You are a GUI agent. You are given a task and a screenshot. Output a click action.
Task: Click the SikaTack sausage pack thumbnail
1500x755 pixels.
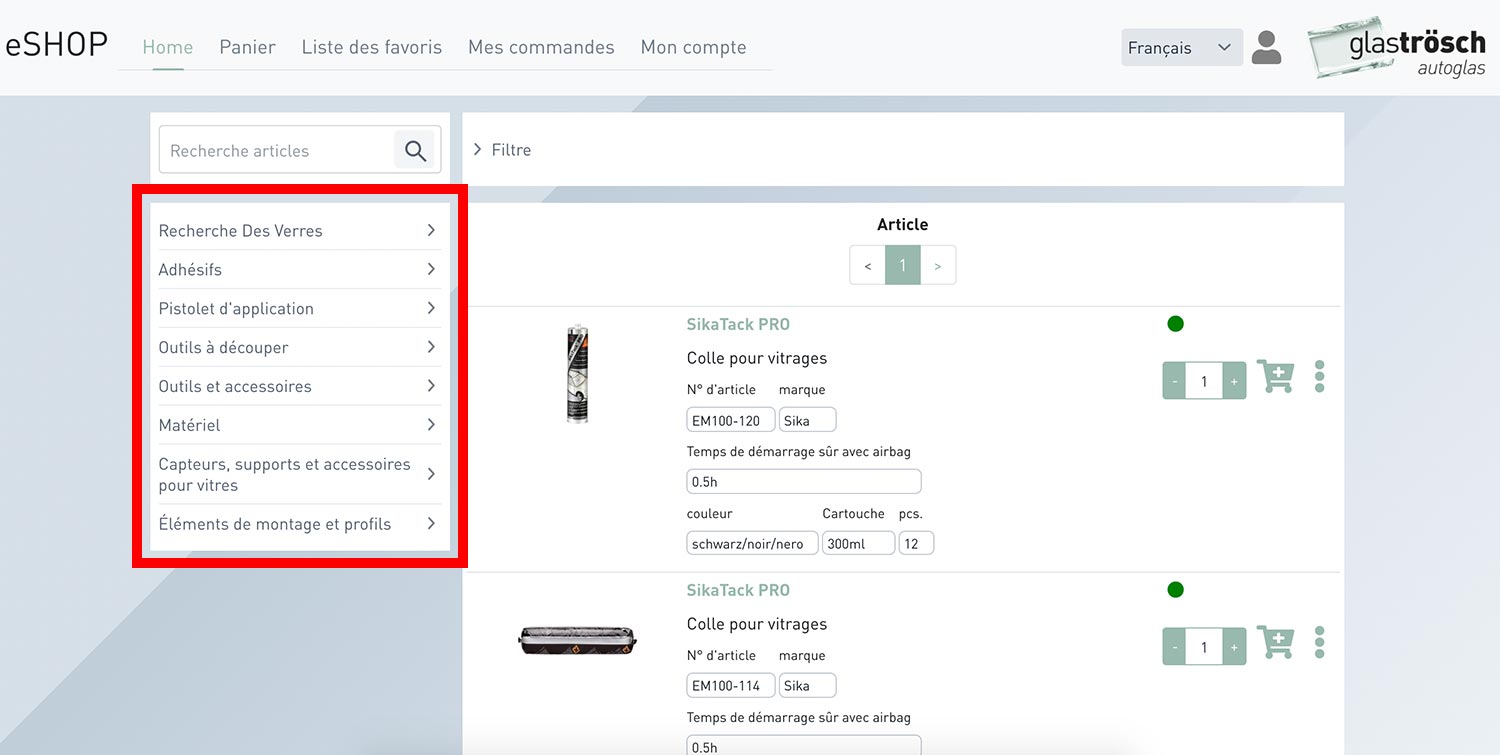coord(578,640)
